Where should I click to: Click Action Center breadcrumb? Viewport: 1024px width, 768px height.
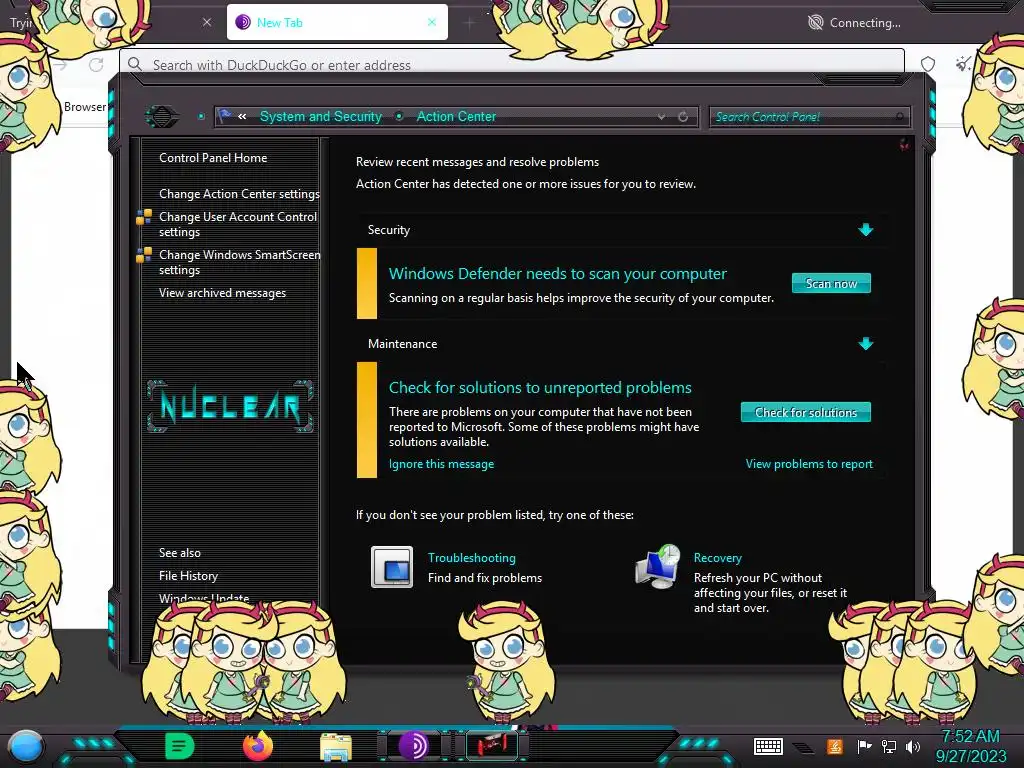coord(456,116)
